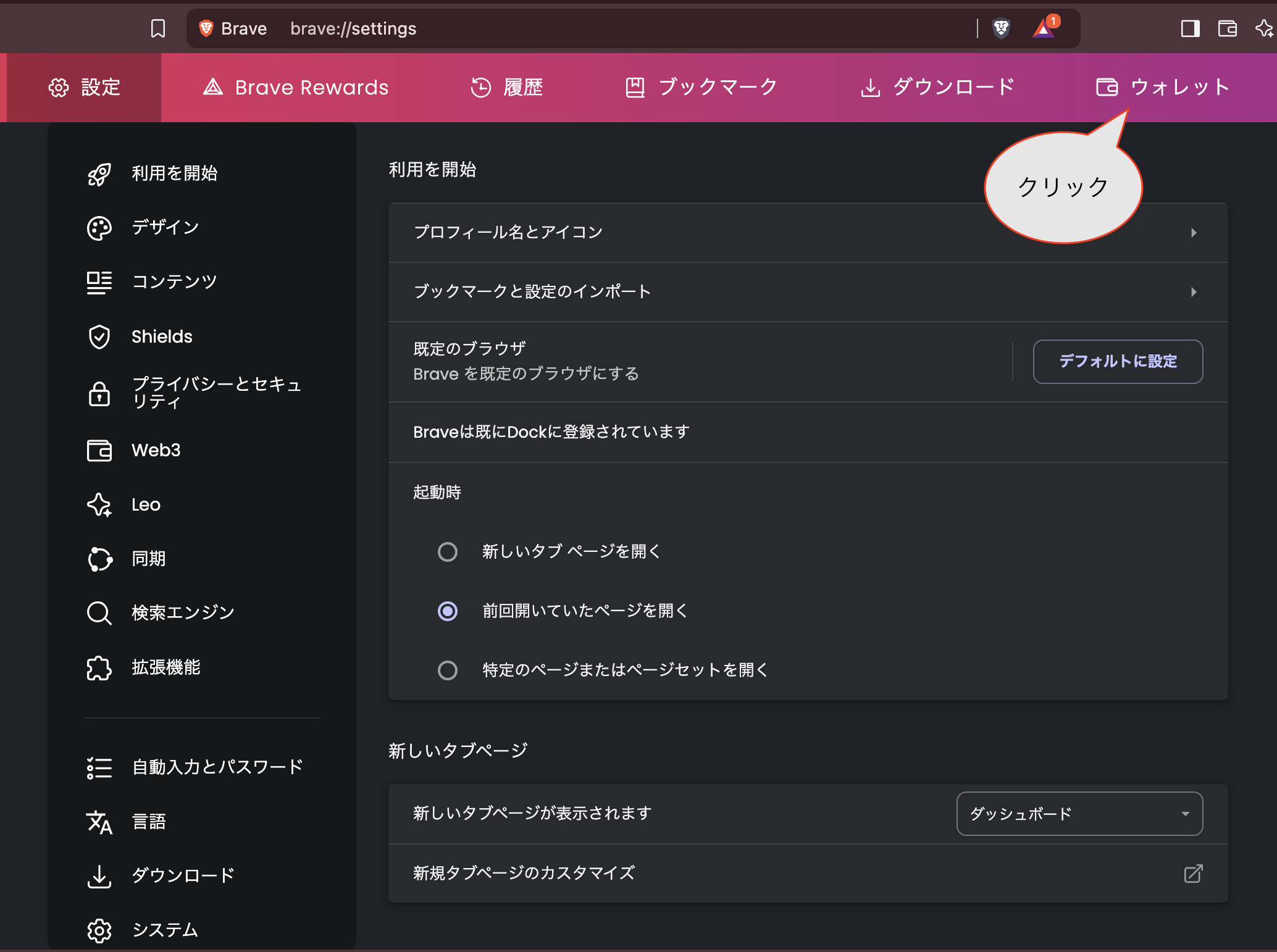Viewport: 1277px width, 952px height.
Task: Click 自動入力とパスワード label in sidebar
Action: [217, 767]
